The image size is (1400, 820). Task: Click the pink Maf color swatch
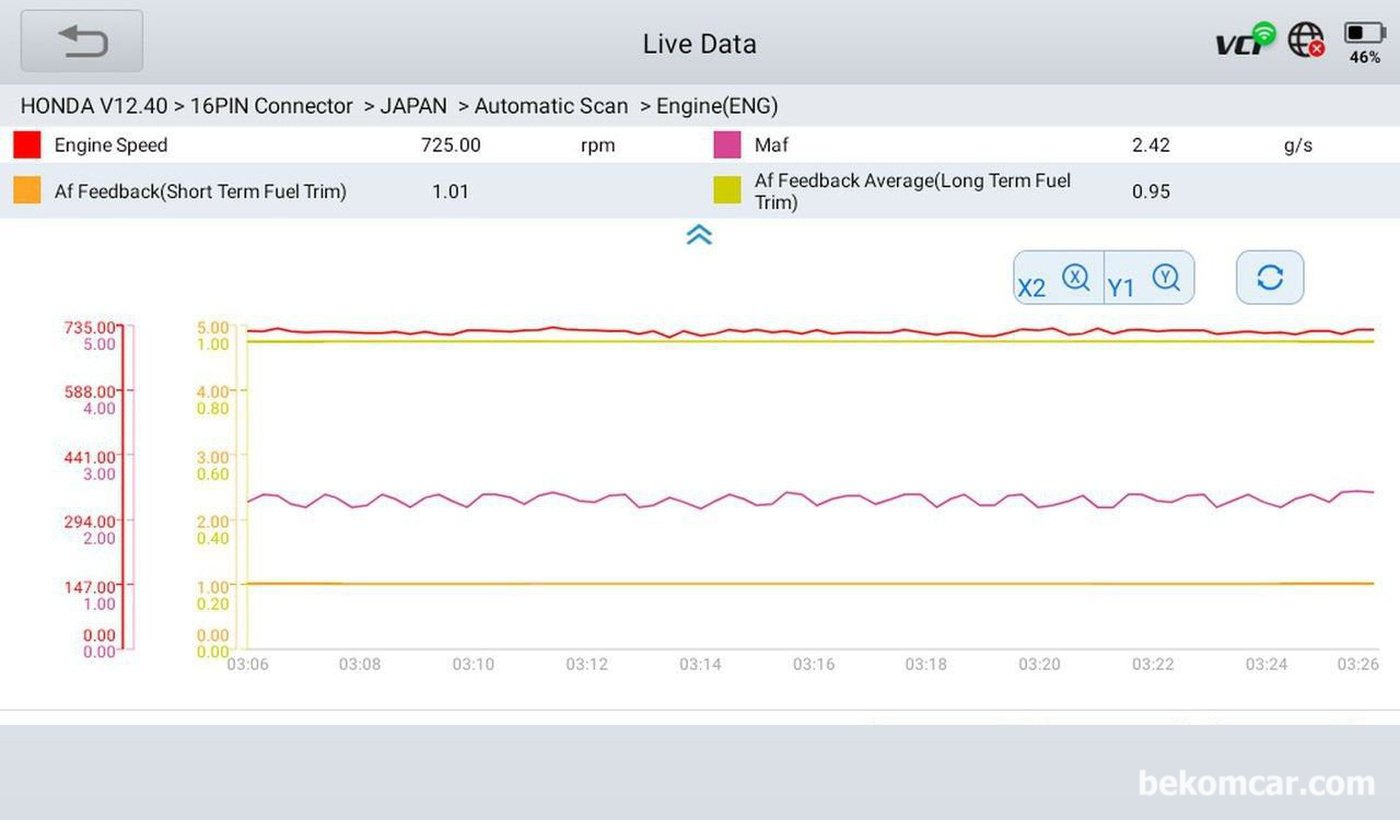tap(727, 145)
